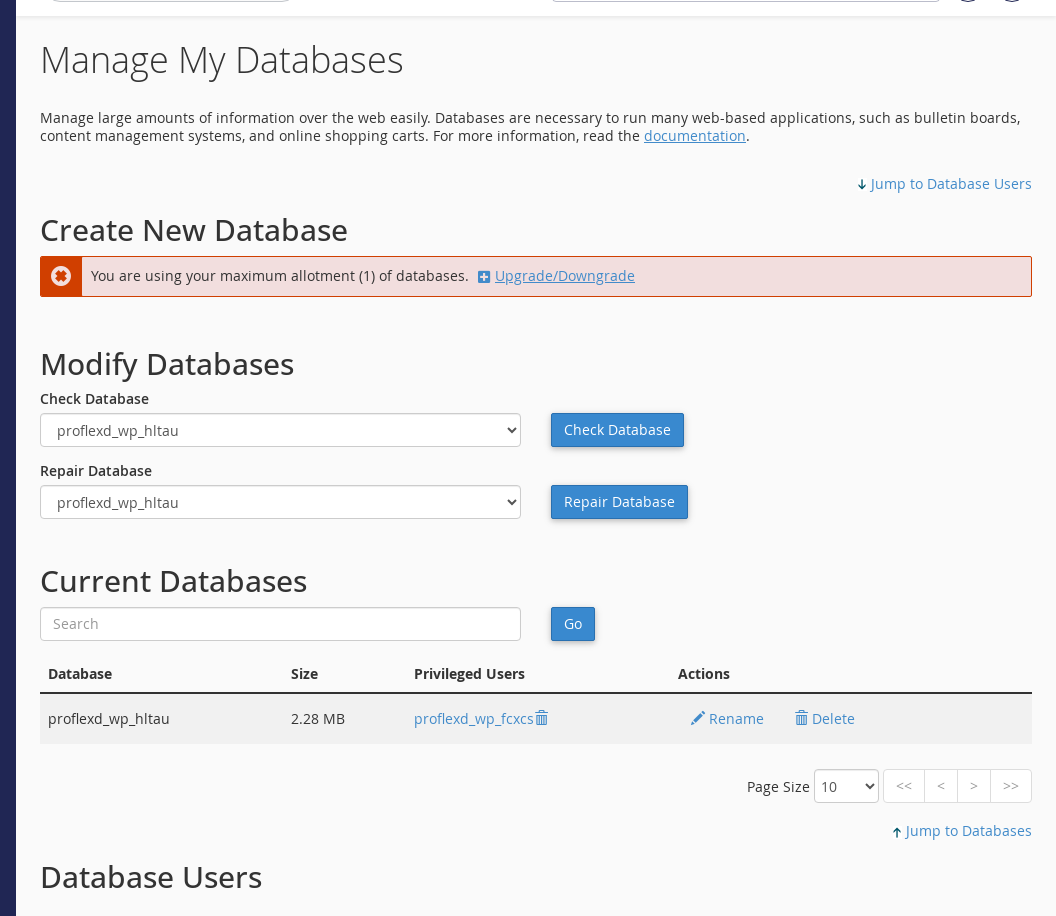Image resolution: width=1056 pixels, height=916 pixels.
Task: Follow the Upgrade/Downgrade link
Action: [564, 276]
